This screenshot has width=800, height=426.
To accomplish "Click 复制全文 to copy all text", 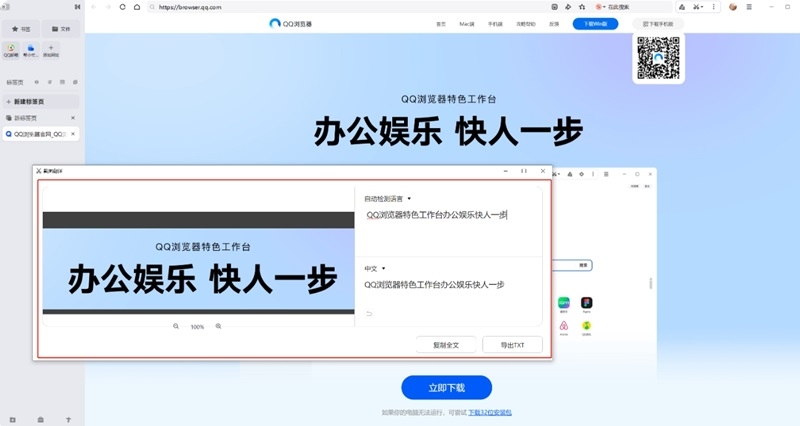I will pos(446,345).
